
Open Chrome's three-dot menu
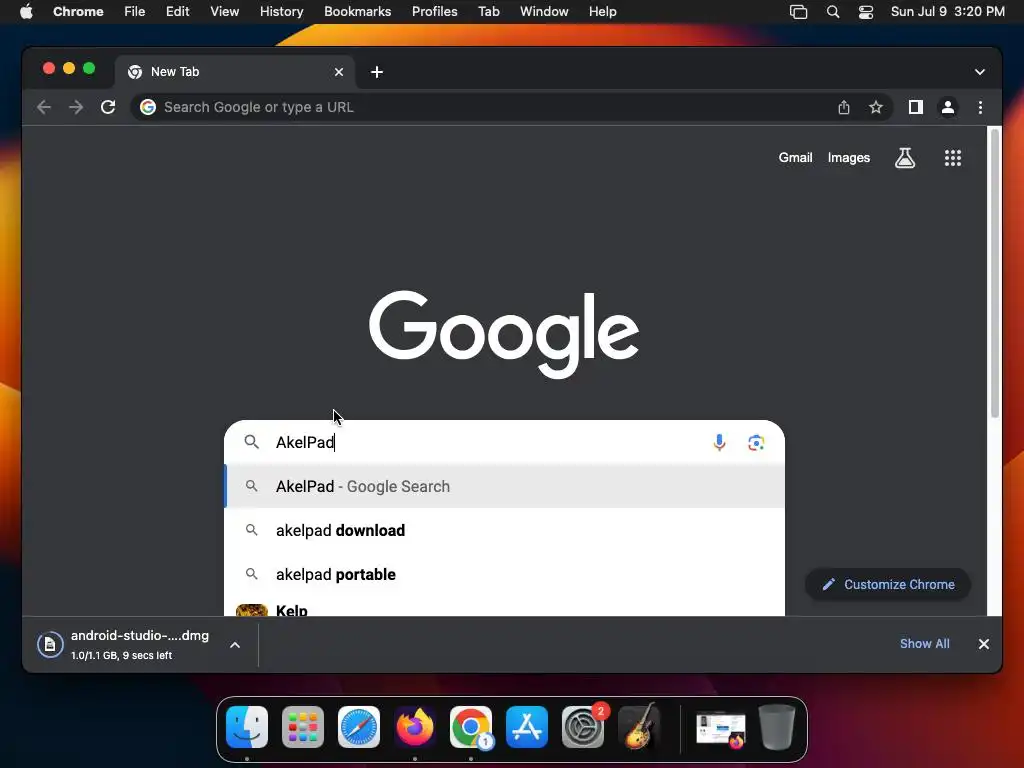click(980, 107)
